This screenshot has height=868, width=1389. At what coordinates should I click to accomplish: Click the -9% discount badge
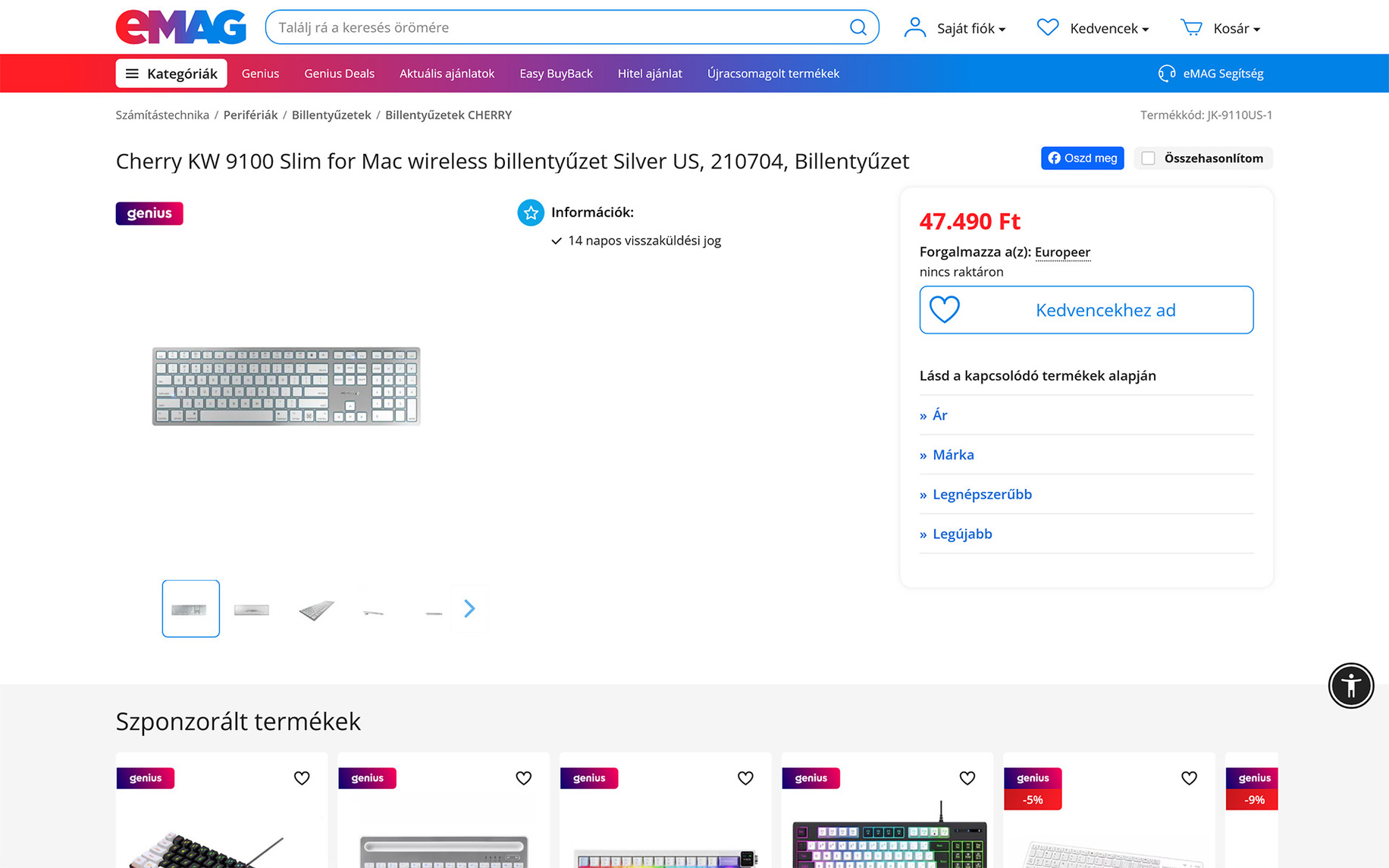click(x=1254, y=800)
